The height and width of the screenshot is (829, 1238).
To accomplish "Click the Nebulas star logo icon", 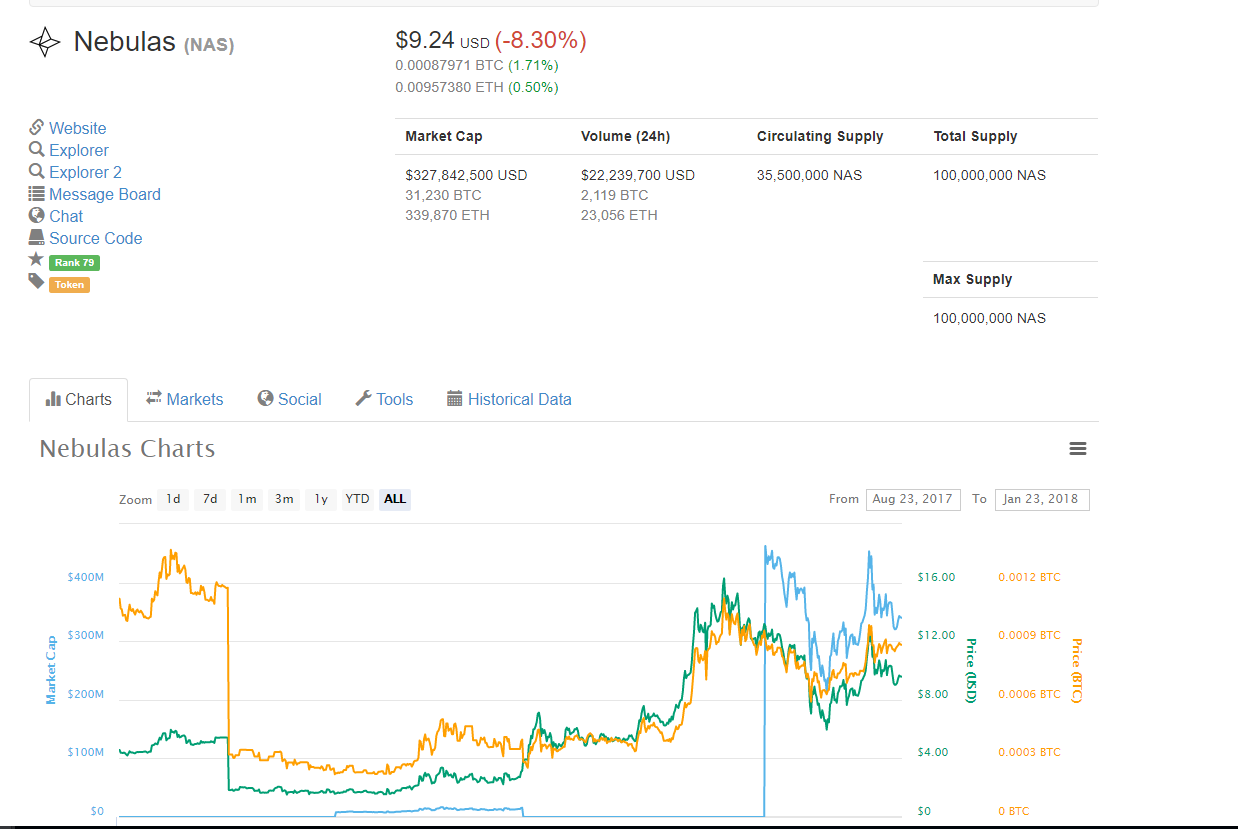I will pos(45,42).
